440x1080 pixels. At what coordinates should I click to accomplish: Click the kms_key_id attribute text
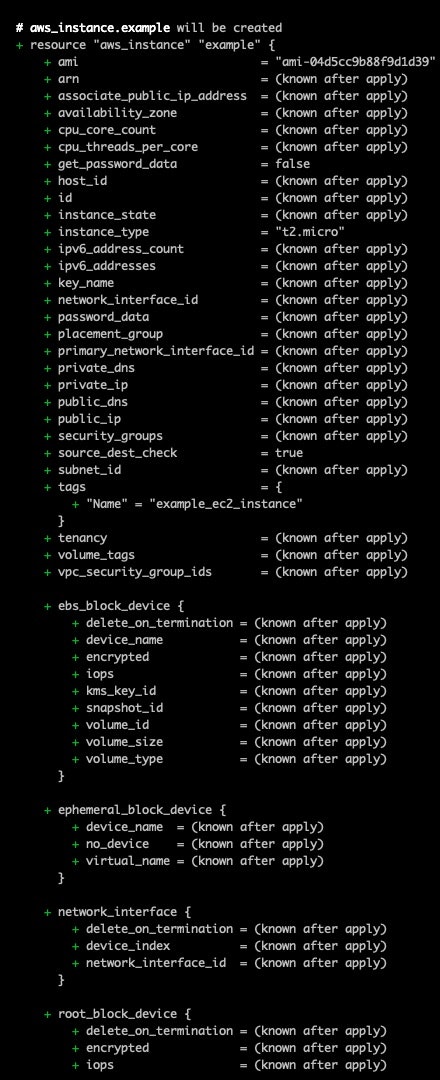coord(121,691)
